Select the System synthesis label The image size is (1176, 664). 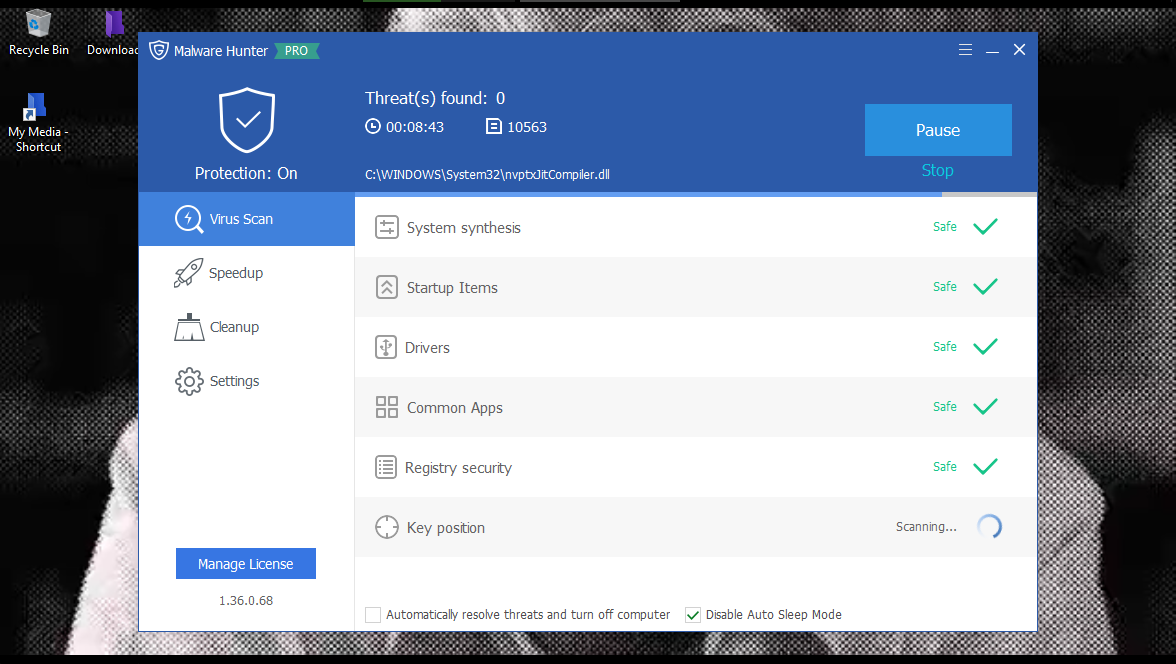click(x=464, y=228)
